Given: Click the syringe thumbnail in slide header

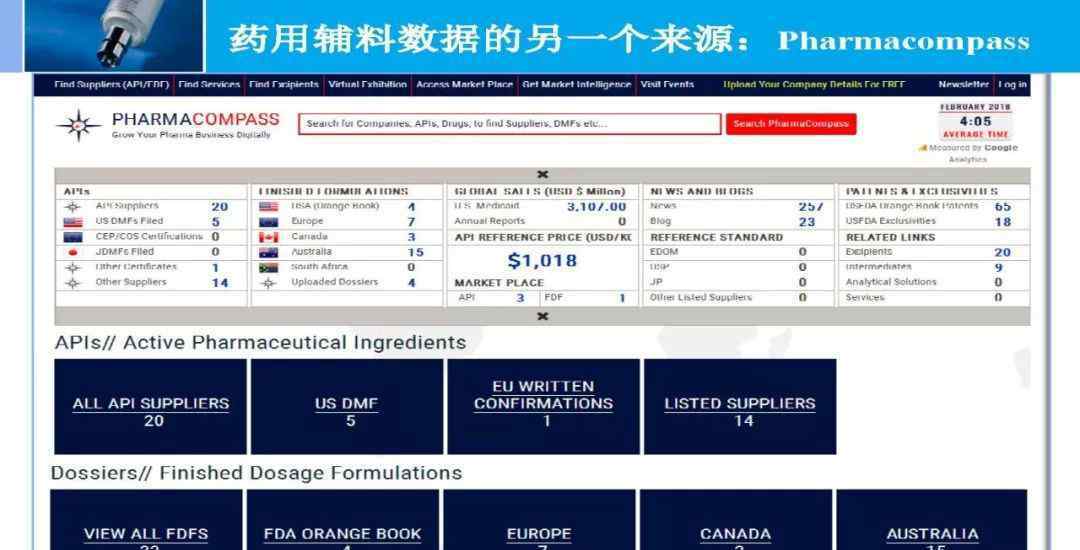Looking at the screenshot, I should click(114, 35).
